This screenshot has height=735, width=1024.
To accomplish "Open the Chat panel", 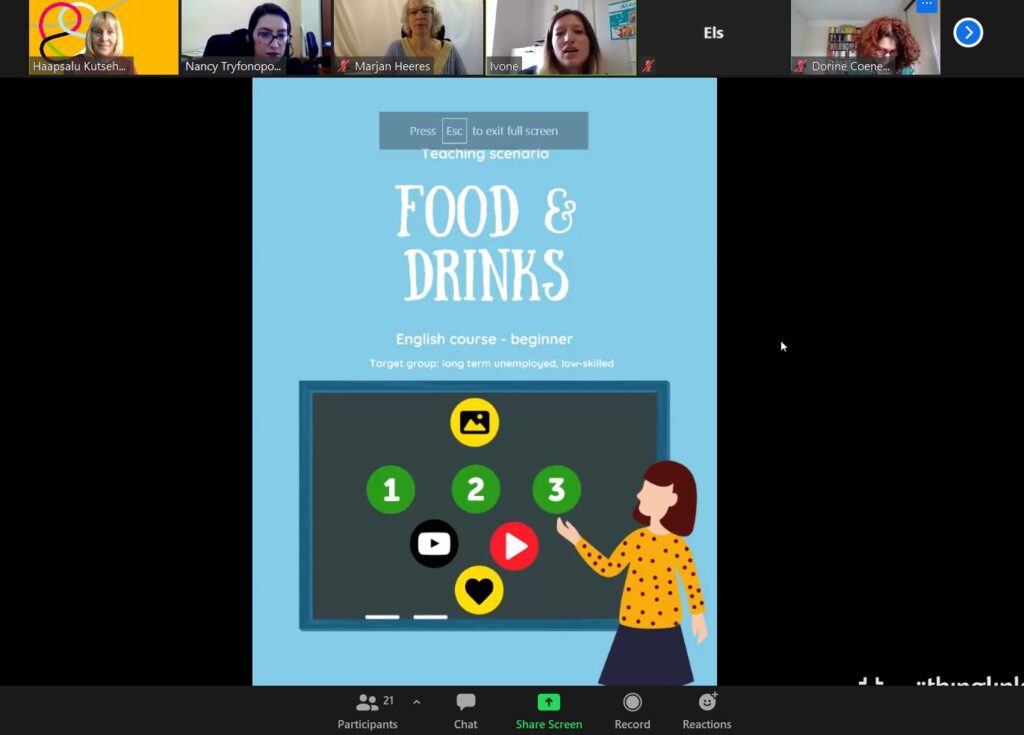I will pos(465,711).
